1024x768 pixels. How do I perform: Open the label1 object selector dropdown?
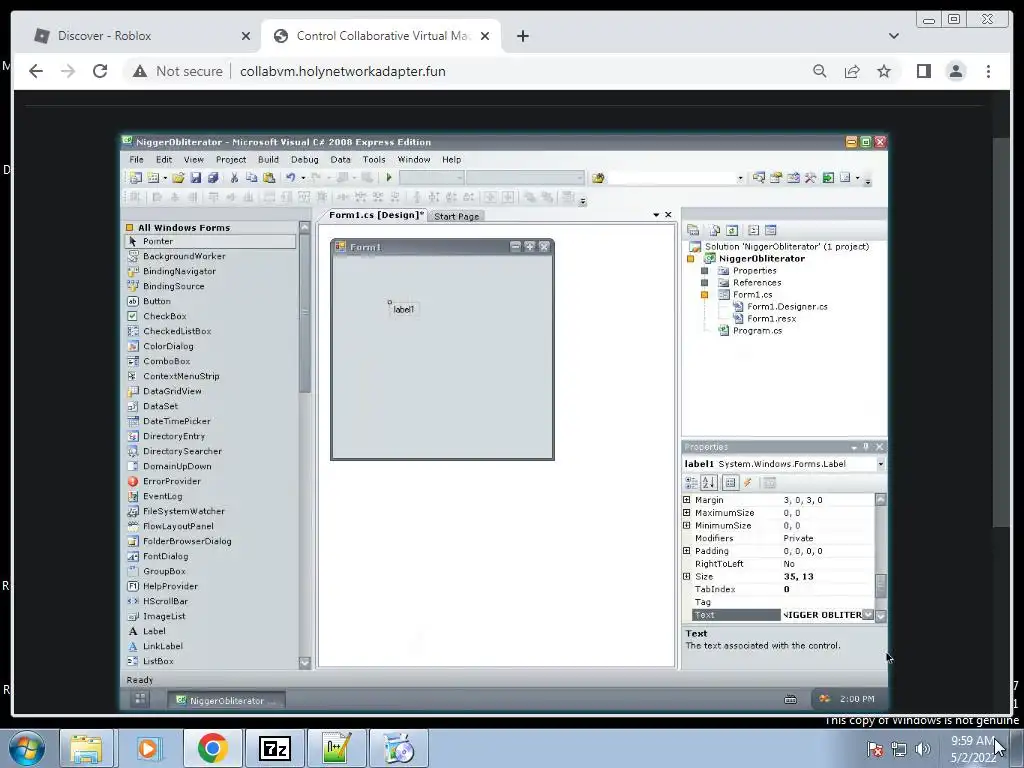[880, 464]
